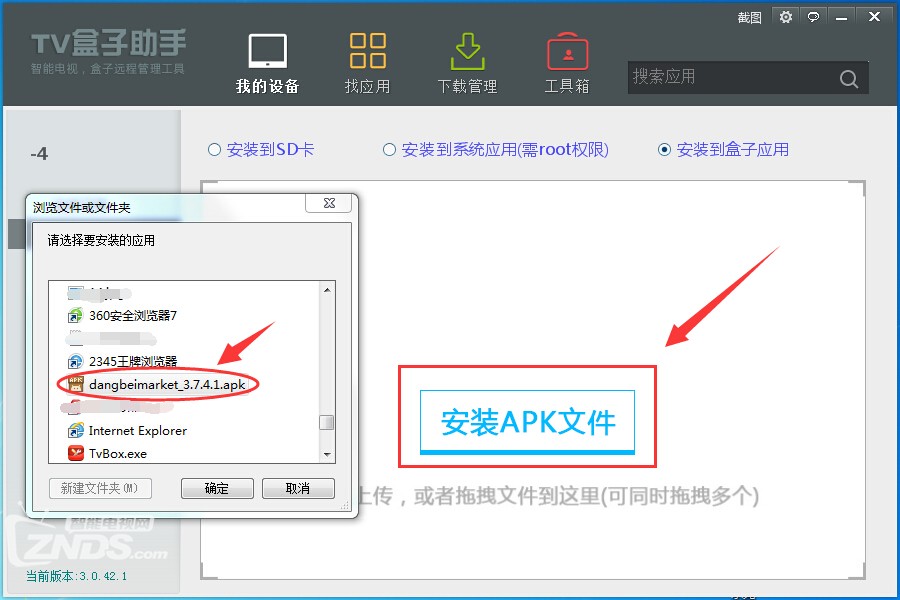Click the 截图 screenshot tool
Viewport: 900px width, 600px height.
[x=748, y=17]
